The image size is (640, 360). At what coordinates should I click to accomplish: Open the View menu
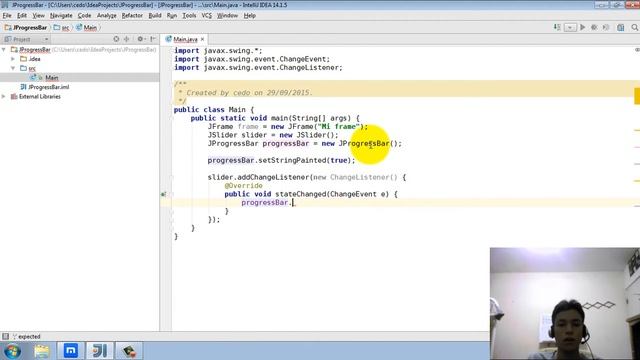(x=38, y=16)
